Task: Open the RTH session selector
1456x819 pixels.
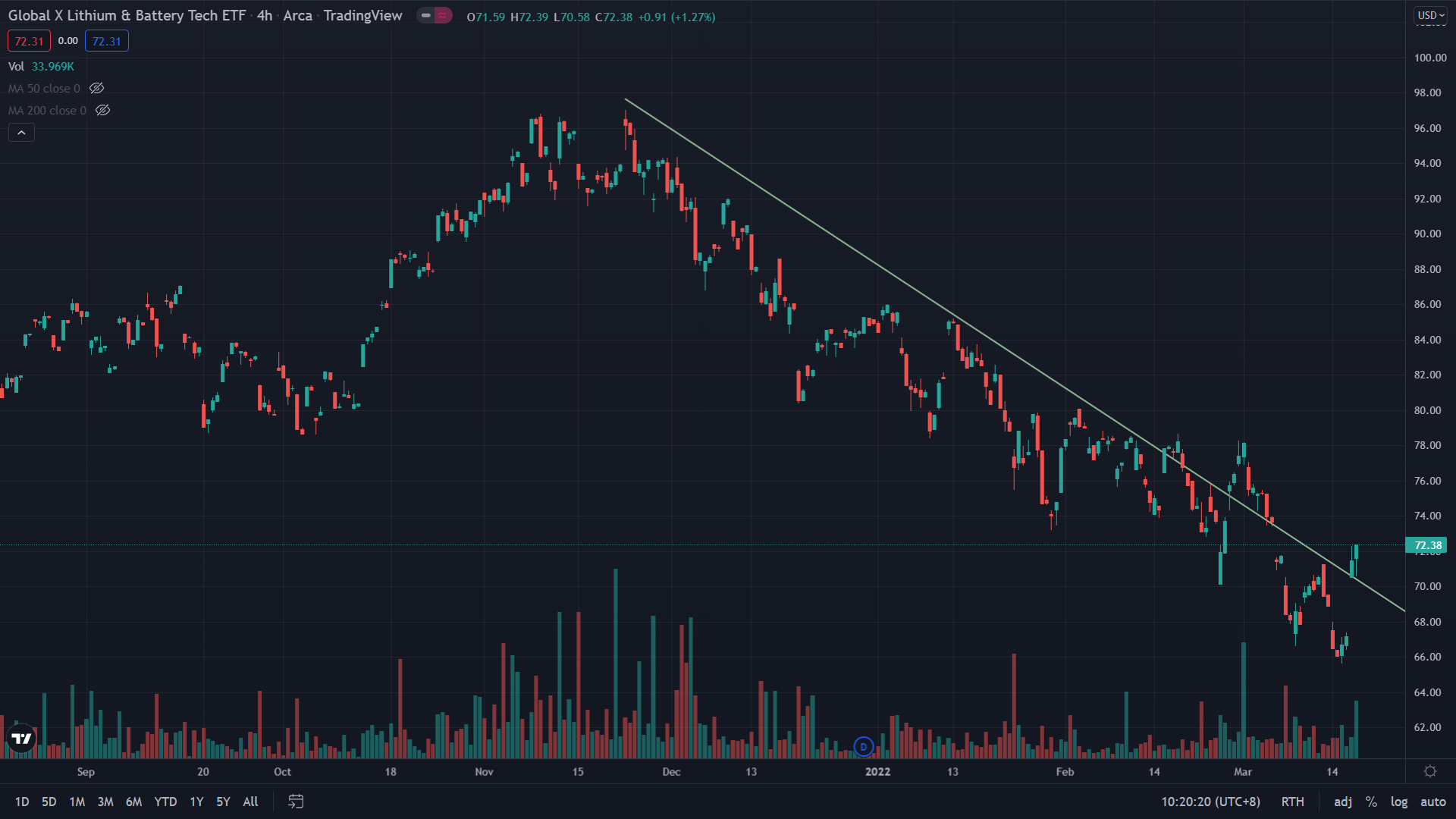Action: click(x=1293, y=802)
